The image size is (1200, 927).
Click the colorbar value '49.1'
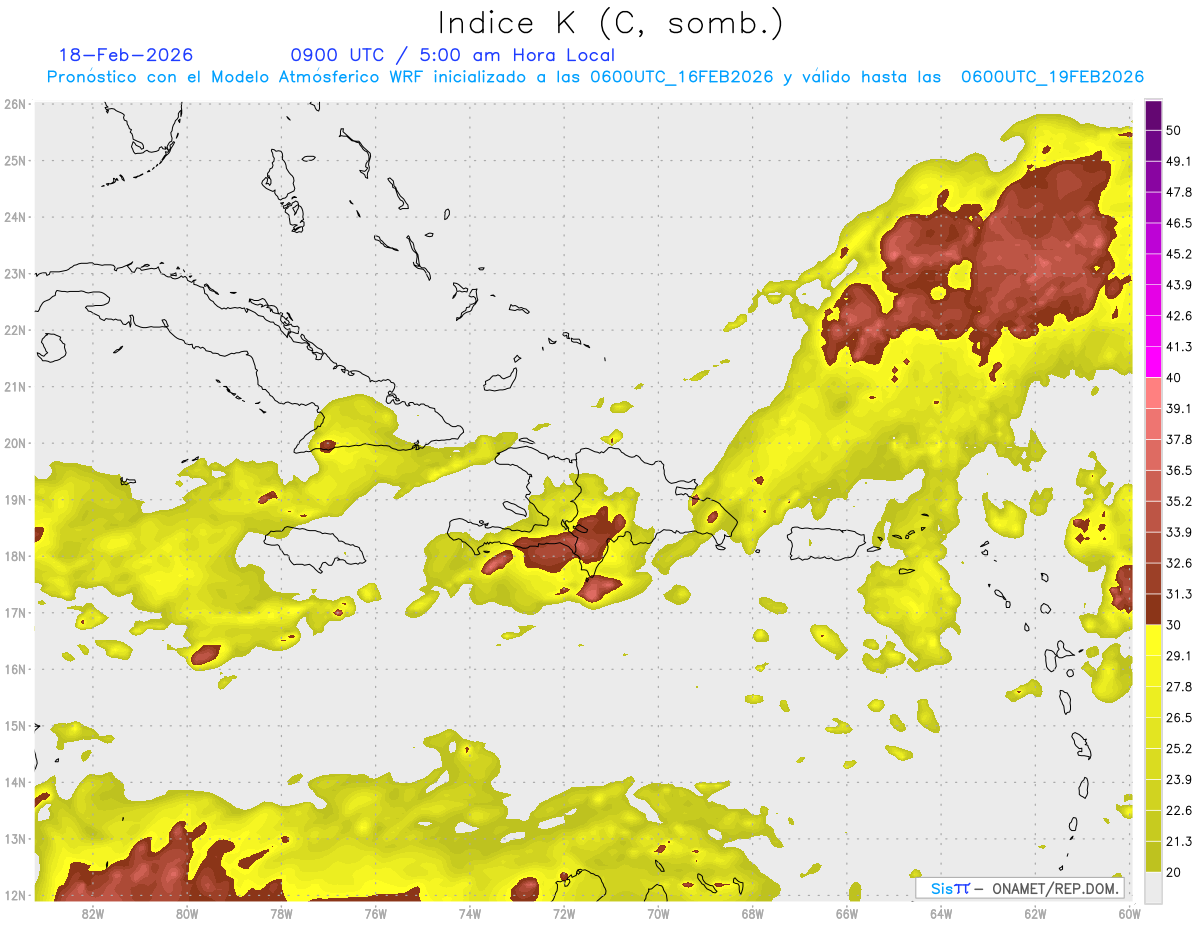click(1178, 161)
